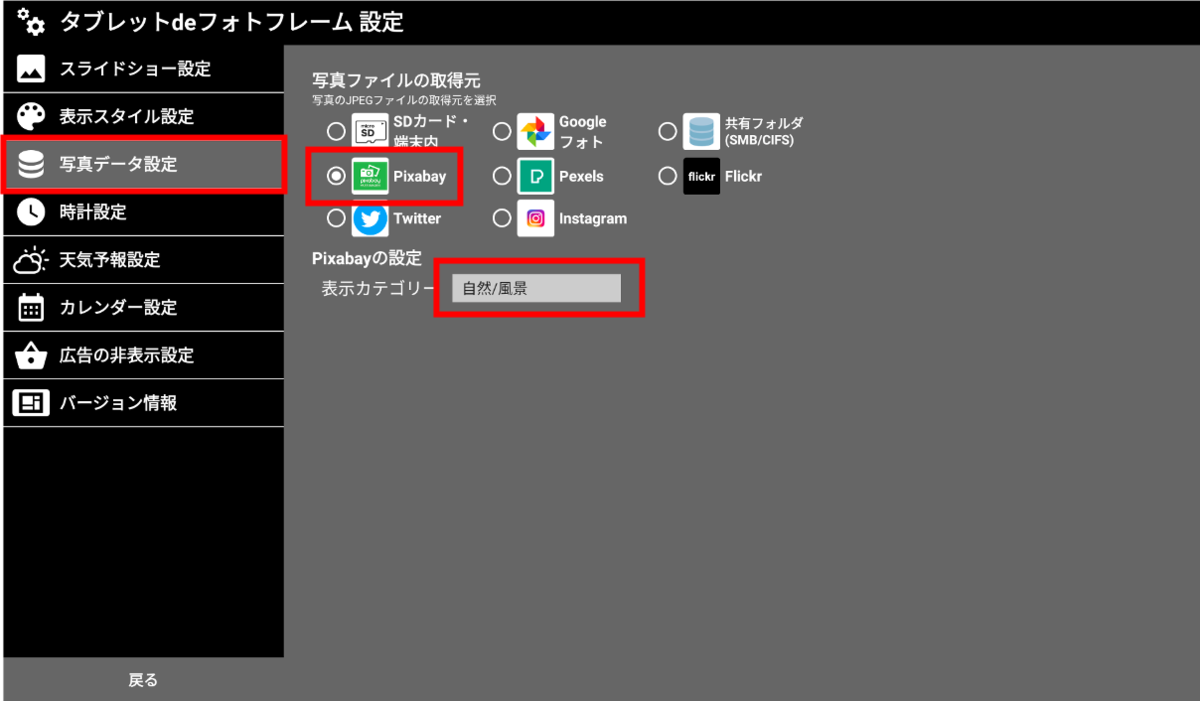Image resolution: width=1200 pixels, height=701 pixels.
Task: Open 天気予報設定 menu item
Action: tap(143, 260)
